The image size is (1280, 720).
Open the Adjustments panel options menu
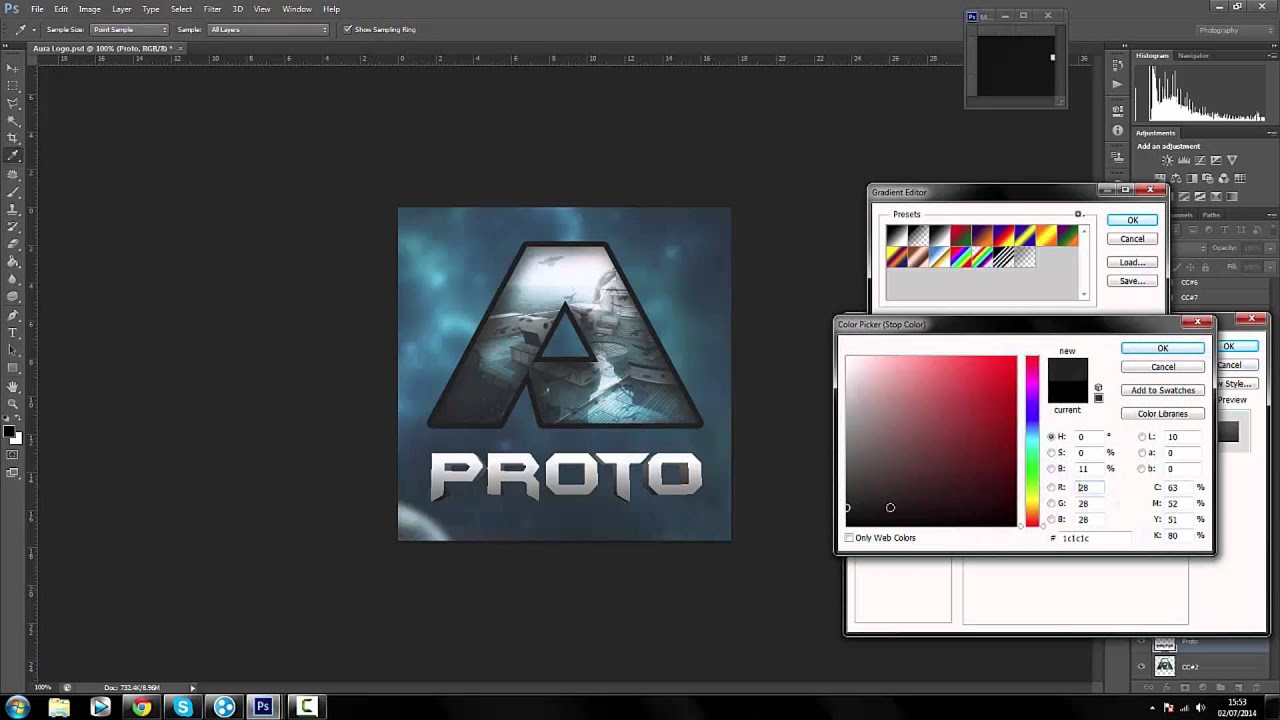point(1271,133)
